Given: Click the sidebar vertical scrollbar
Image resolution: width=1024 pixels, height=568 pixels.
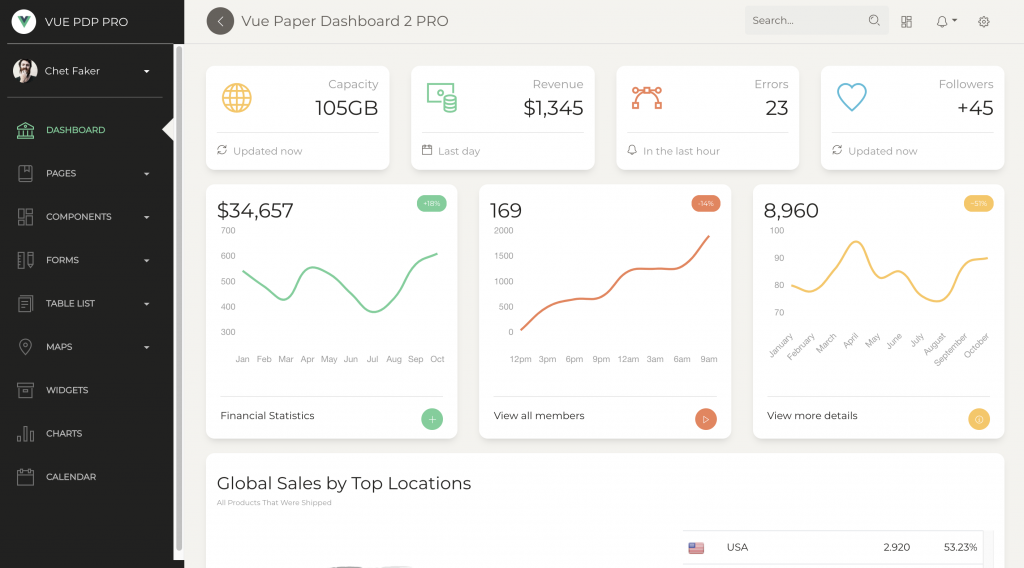Looking at the screenshot, I should pos(179,300).
